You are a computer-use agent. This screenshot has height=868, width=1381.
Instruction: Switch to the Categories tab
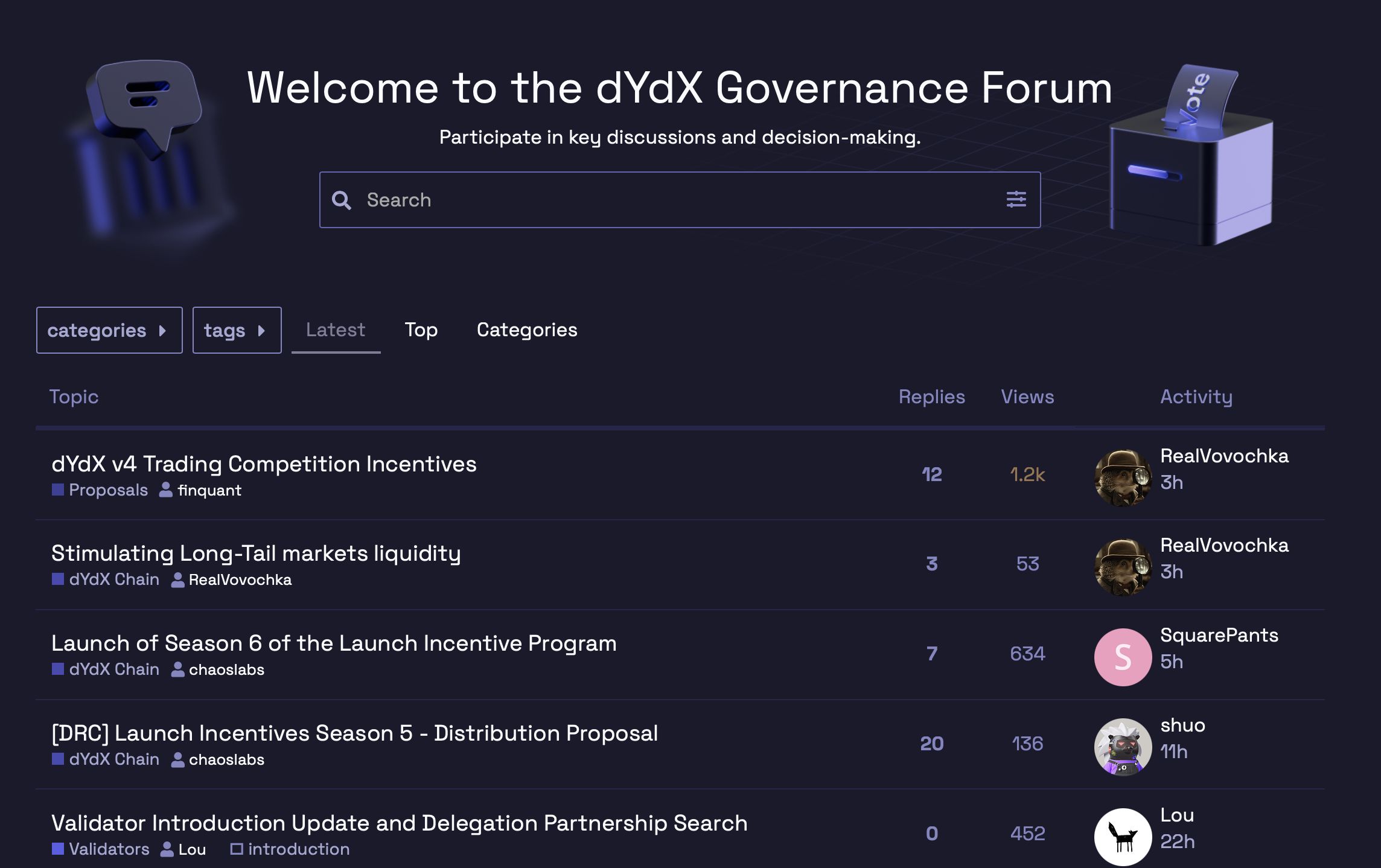tap(526, 330)
